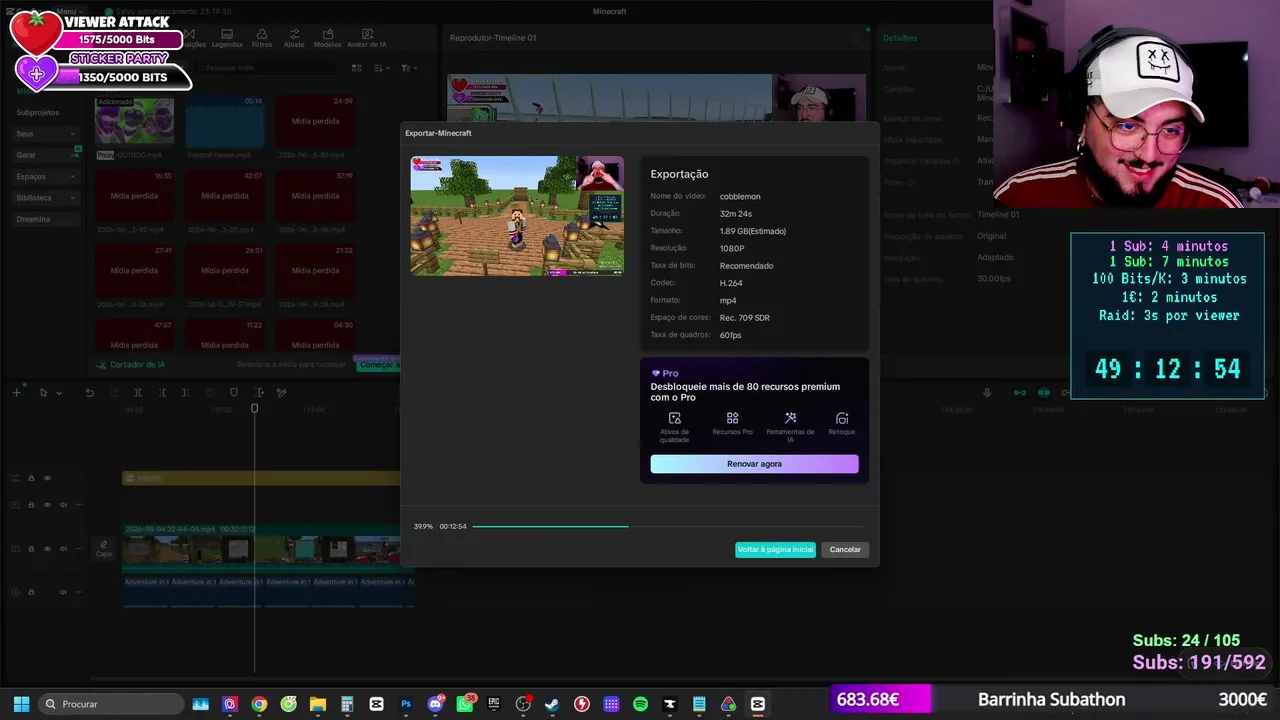Click Voltar à página inicial button

click(x=775, y=549)
